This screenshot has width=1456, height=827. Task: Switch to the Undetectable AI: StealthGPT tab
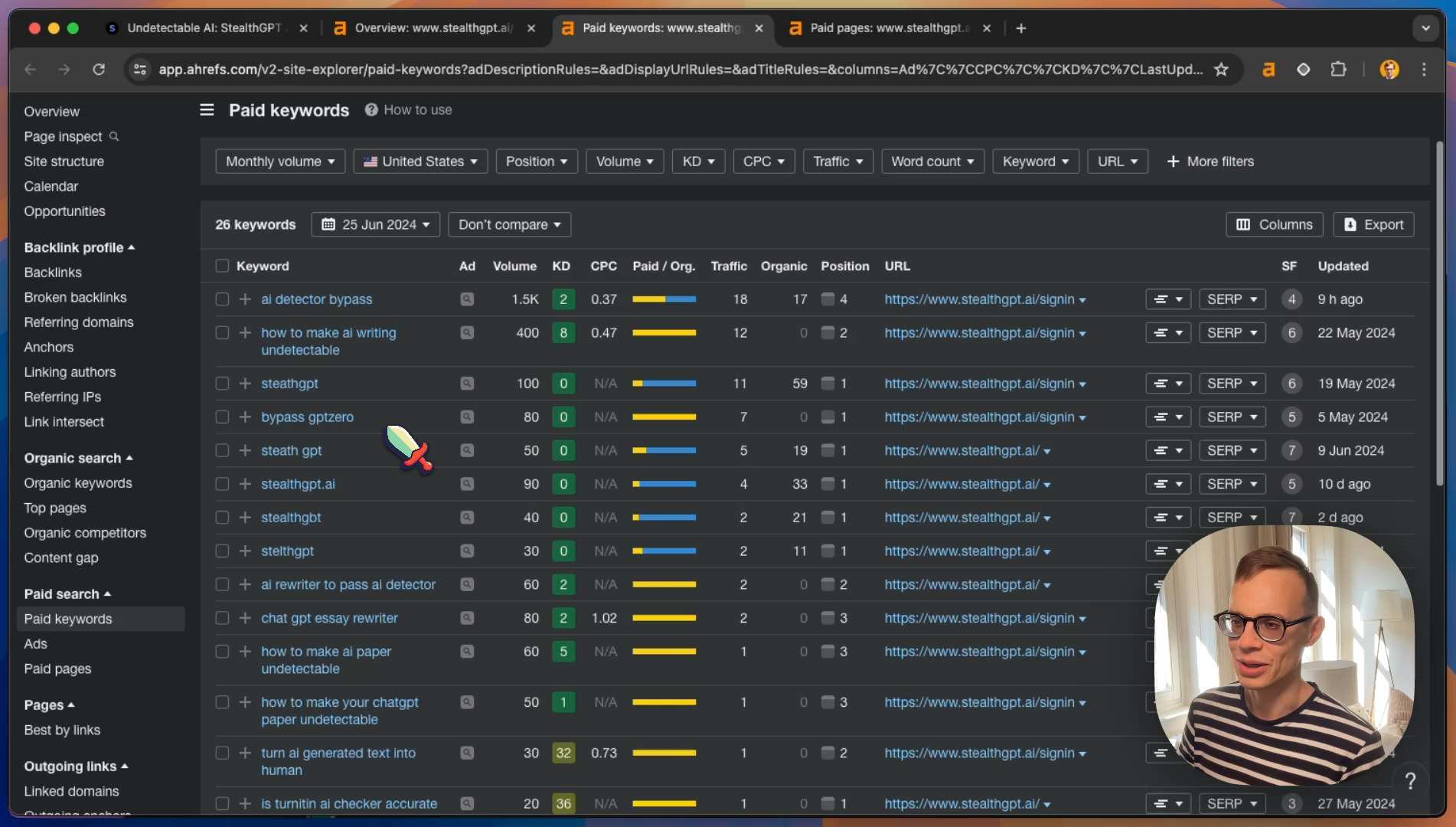click(205, 28)
